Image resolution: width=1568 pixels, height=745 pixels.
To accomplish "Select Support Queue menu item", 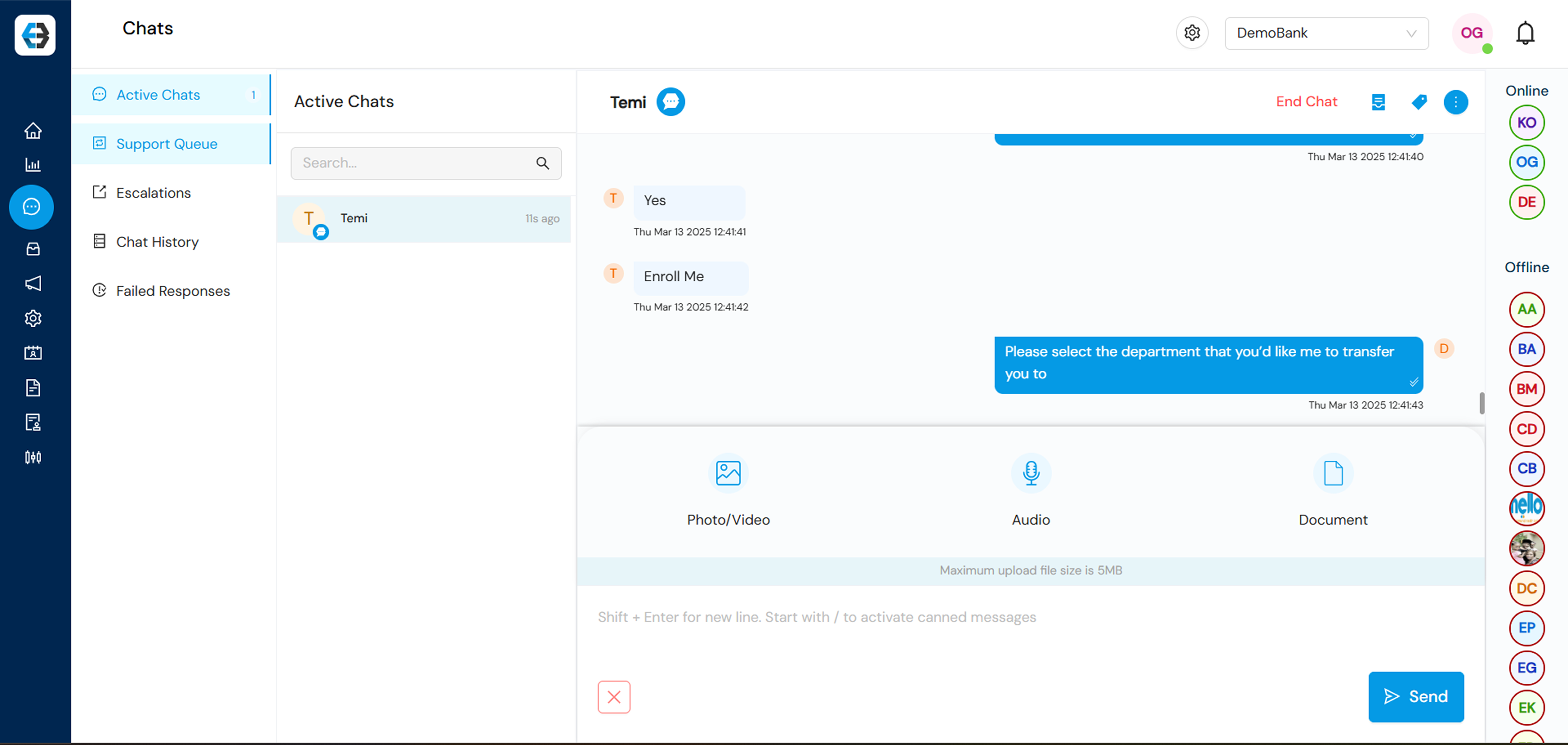I will [x=171, y=144].
